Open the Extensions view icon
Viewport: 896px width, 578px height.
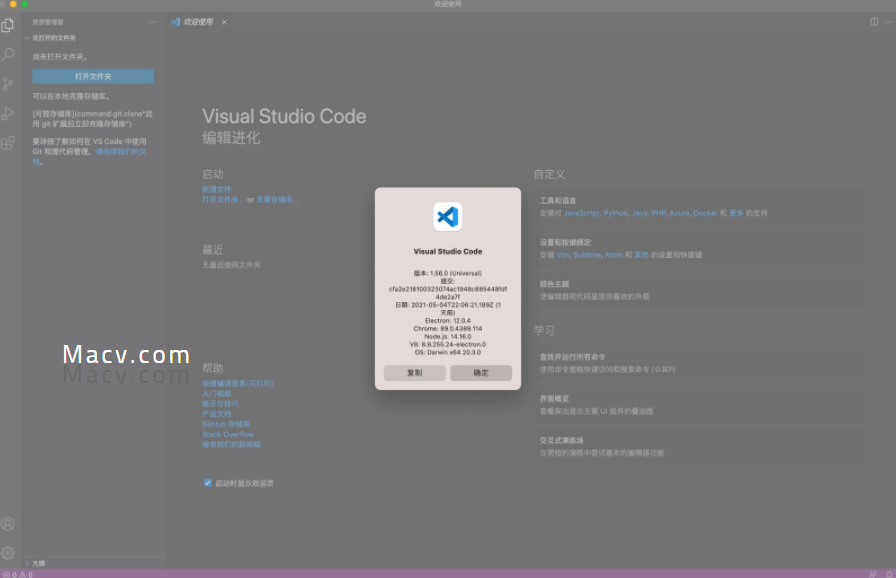pyautogui.click(x=8, y=143)
